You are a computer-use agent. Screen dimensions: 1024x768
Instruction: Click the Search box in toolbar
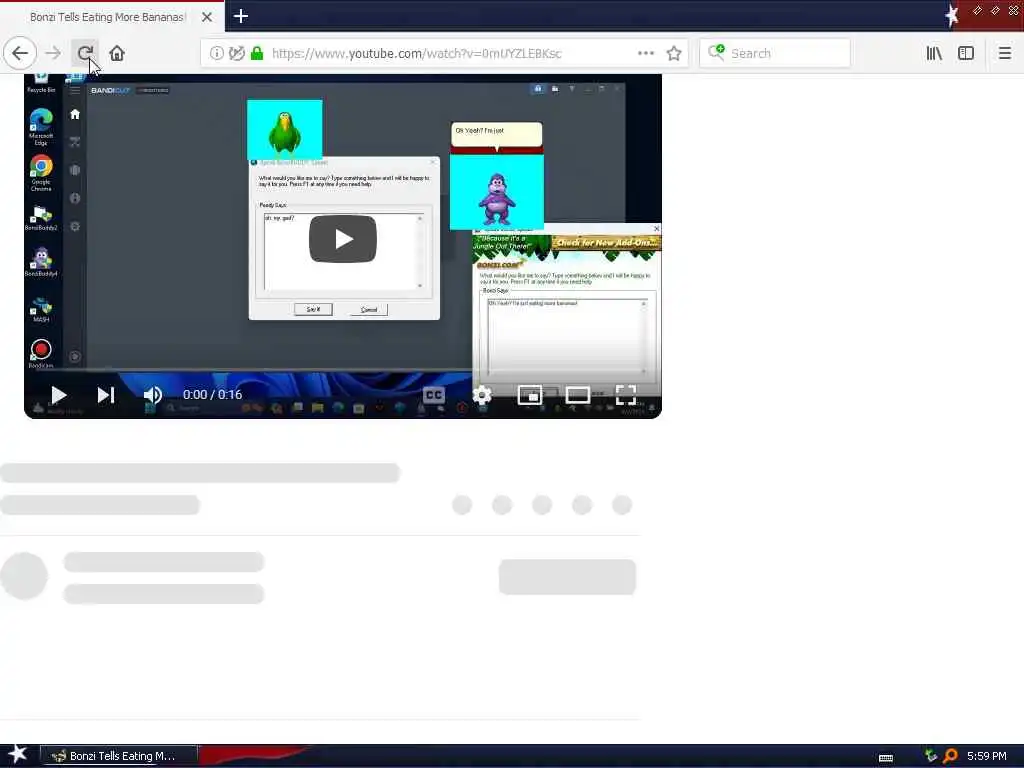[775, 53]
